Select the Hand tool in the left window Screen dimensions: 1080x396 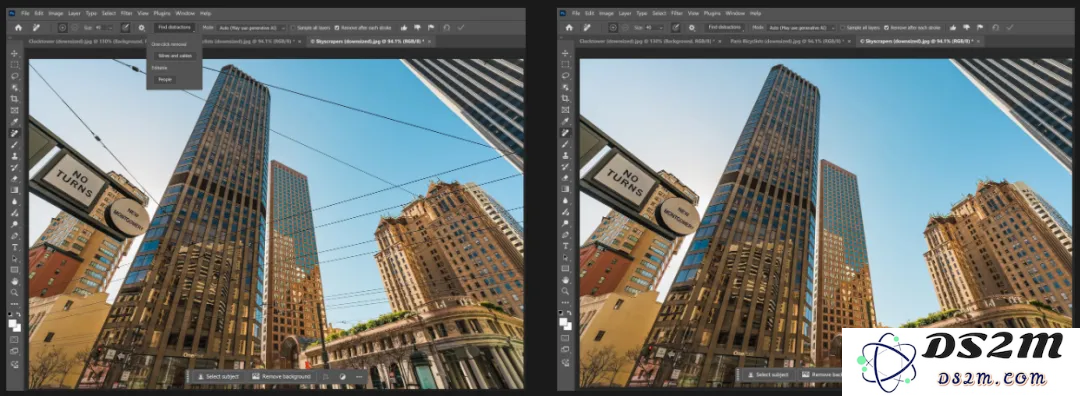pos(14,281)
